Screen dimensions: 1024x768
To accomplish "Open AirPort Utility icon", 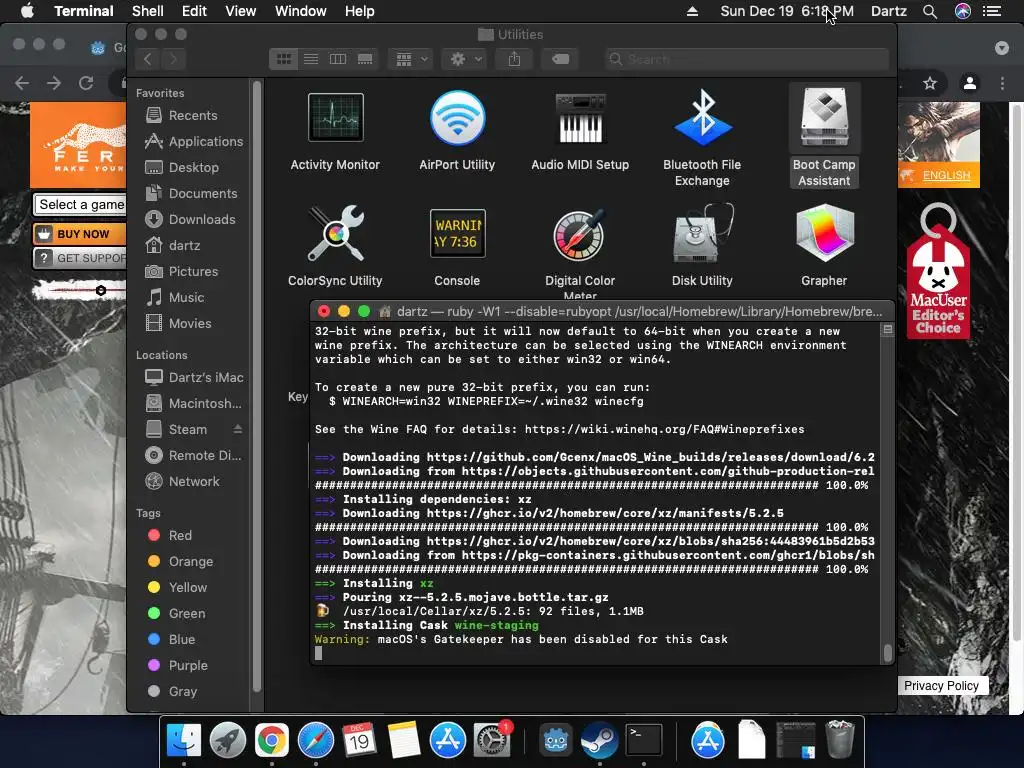I will click(457, 118).
